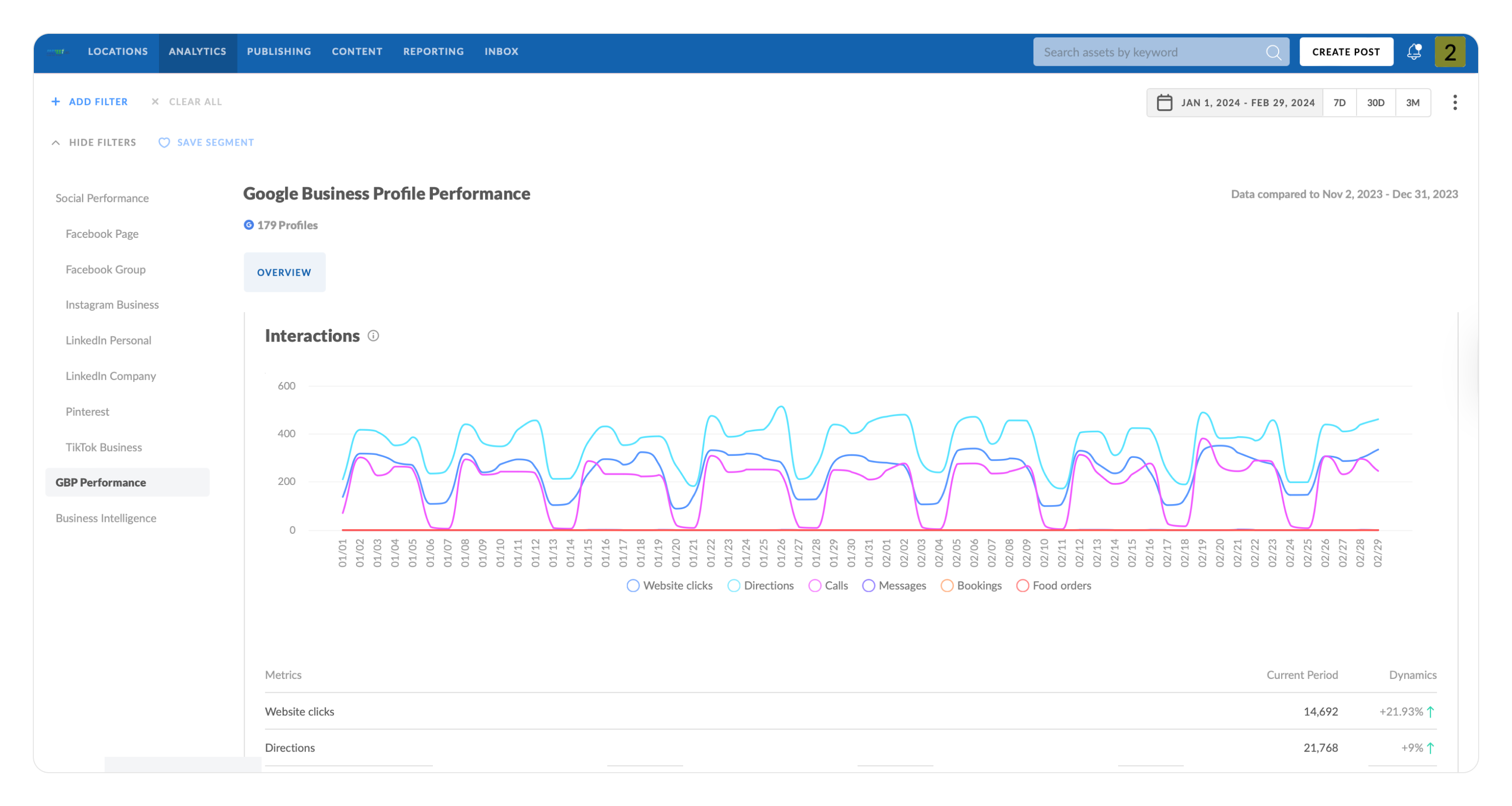
Task: Click the notification count badge showing 2
Action: click(x=1450, y=52)
